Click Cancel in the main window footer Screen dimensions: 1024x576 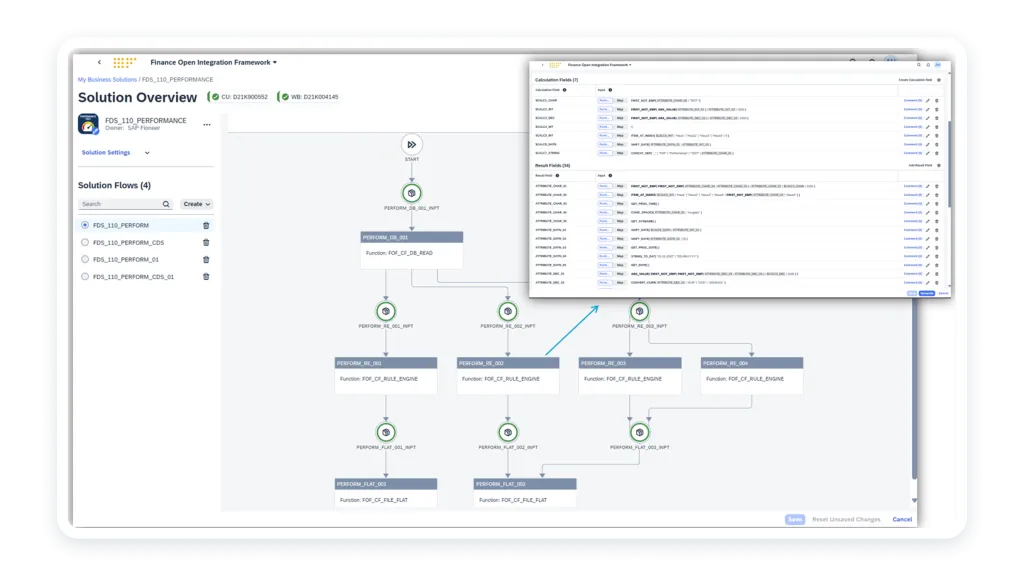(903, 520)
